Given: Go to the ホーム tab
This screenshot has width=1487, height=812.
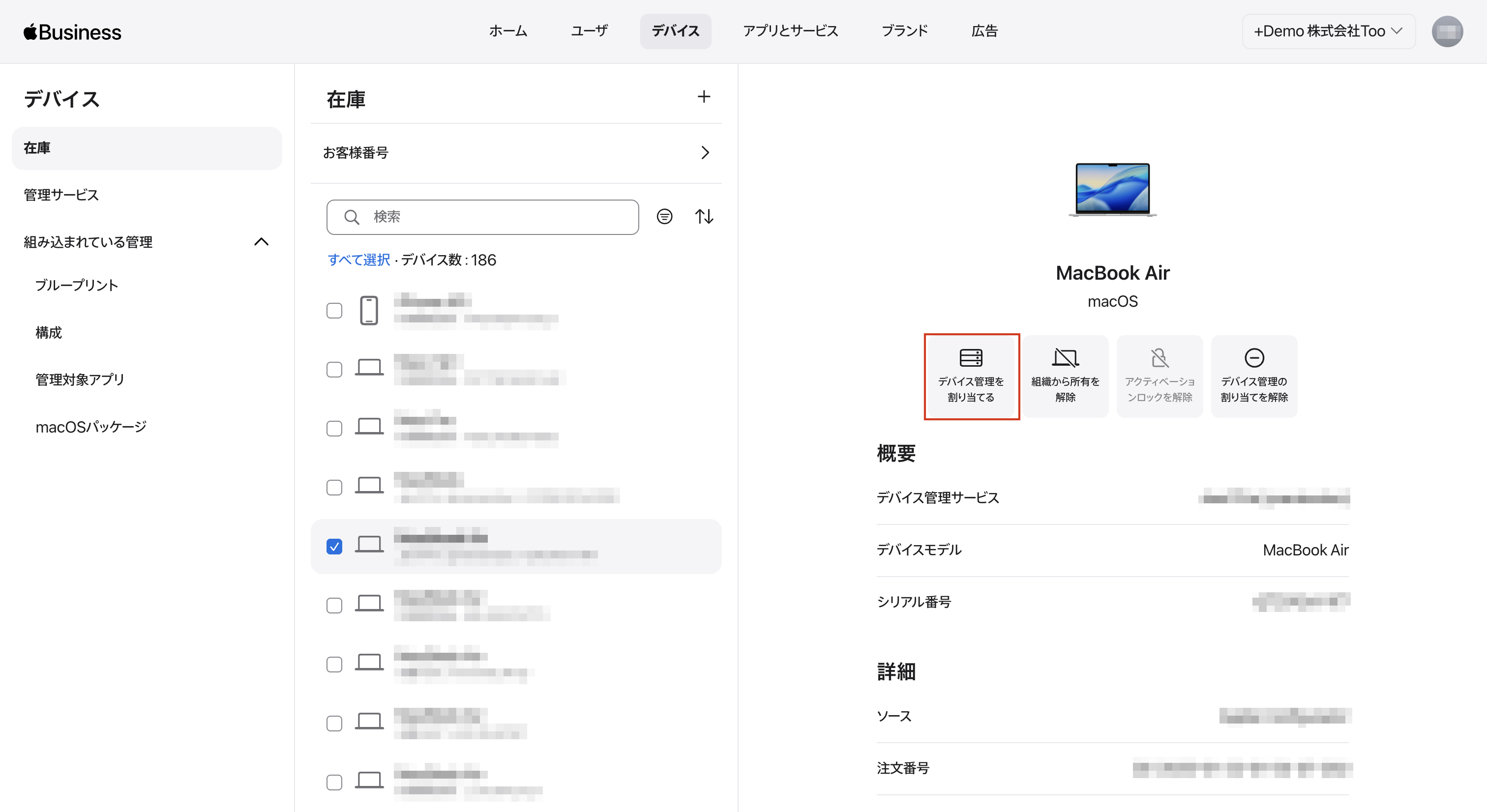Looking at the screenshot, I should point(508,31).
